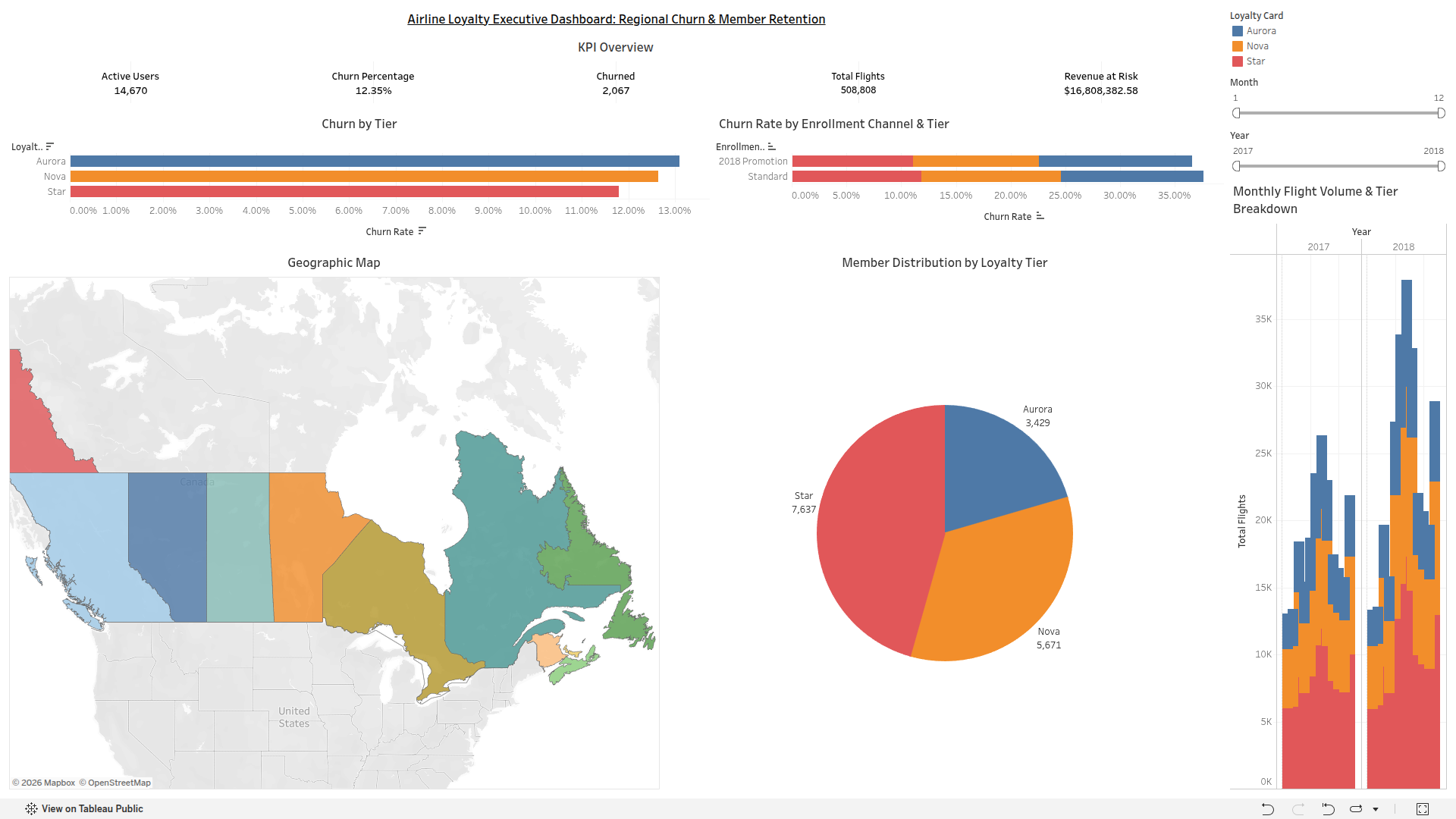Click the 2017 year column header

1319,247
